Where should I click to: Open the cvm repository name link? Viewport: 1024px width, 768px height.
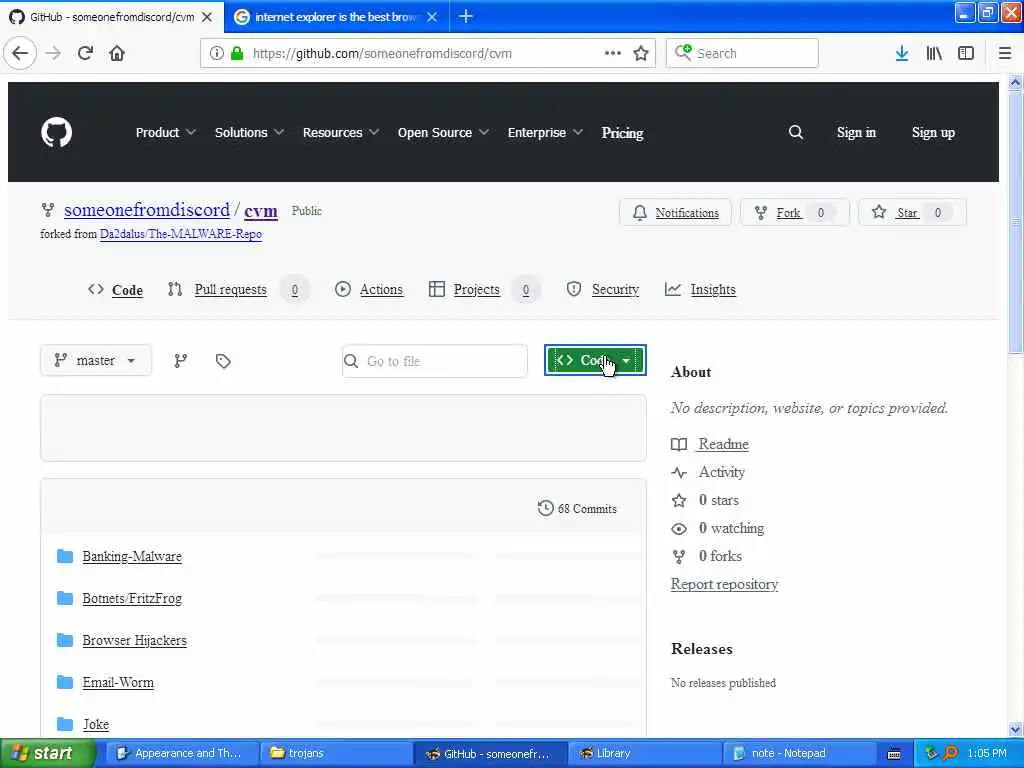click(261, 211)
